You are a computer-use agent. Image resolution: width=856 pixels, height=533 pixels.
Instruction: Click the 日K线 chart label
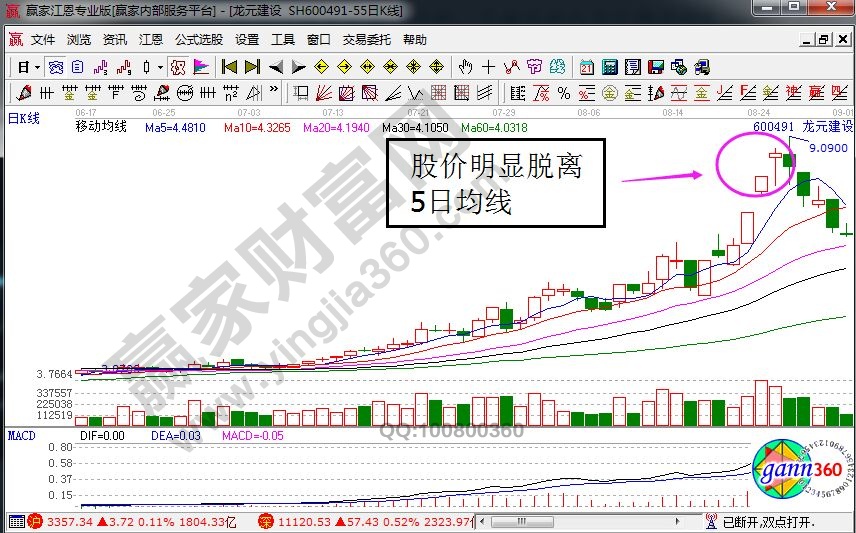click(x=23, y=118)
